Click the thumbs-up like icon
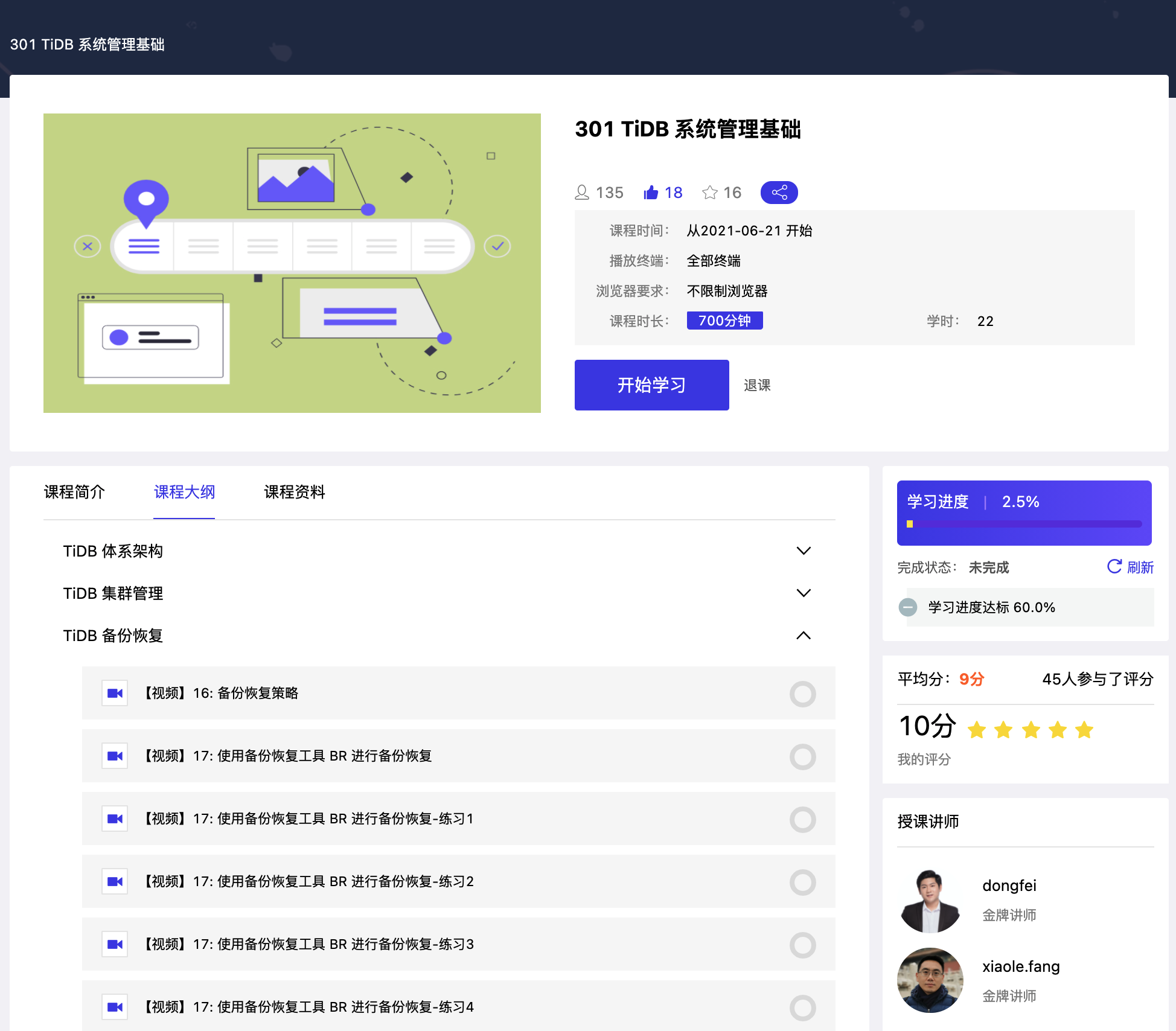The width and height of the screenshot is (1176, 1031). 651,193
